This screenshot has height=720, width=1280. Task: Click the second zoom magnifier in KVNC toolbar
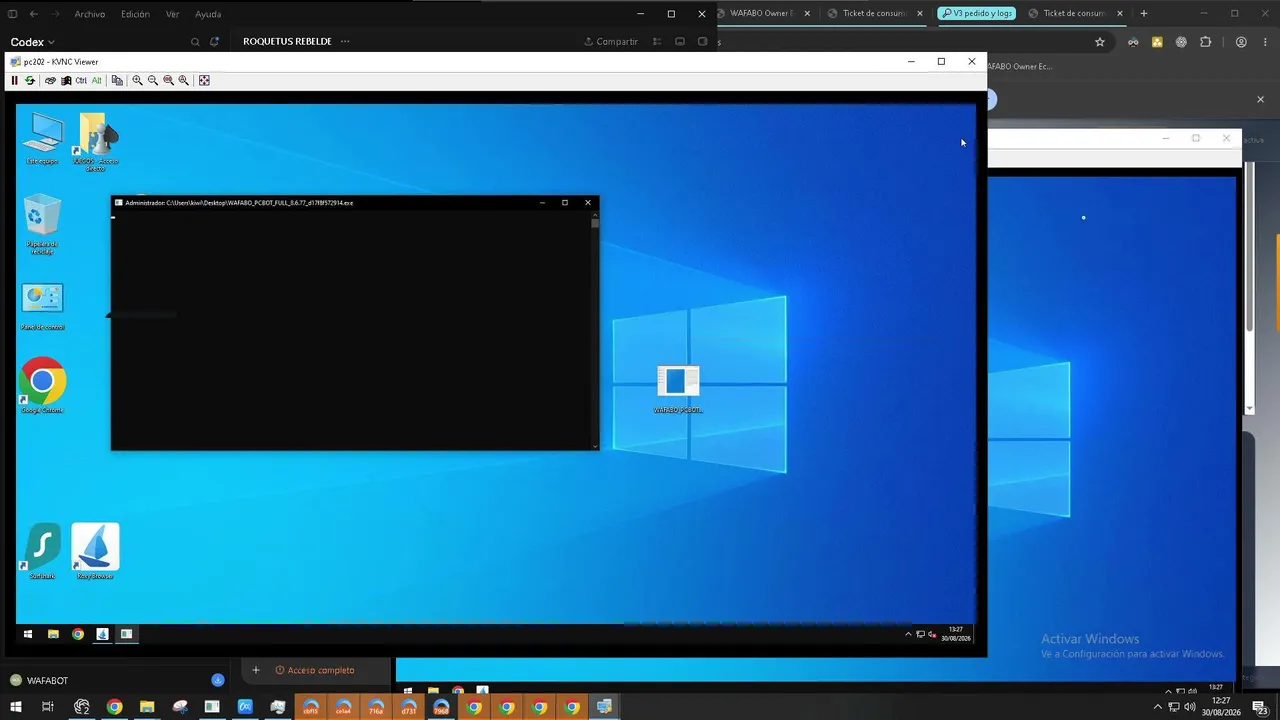tap(153, 80)
